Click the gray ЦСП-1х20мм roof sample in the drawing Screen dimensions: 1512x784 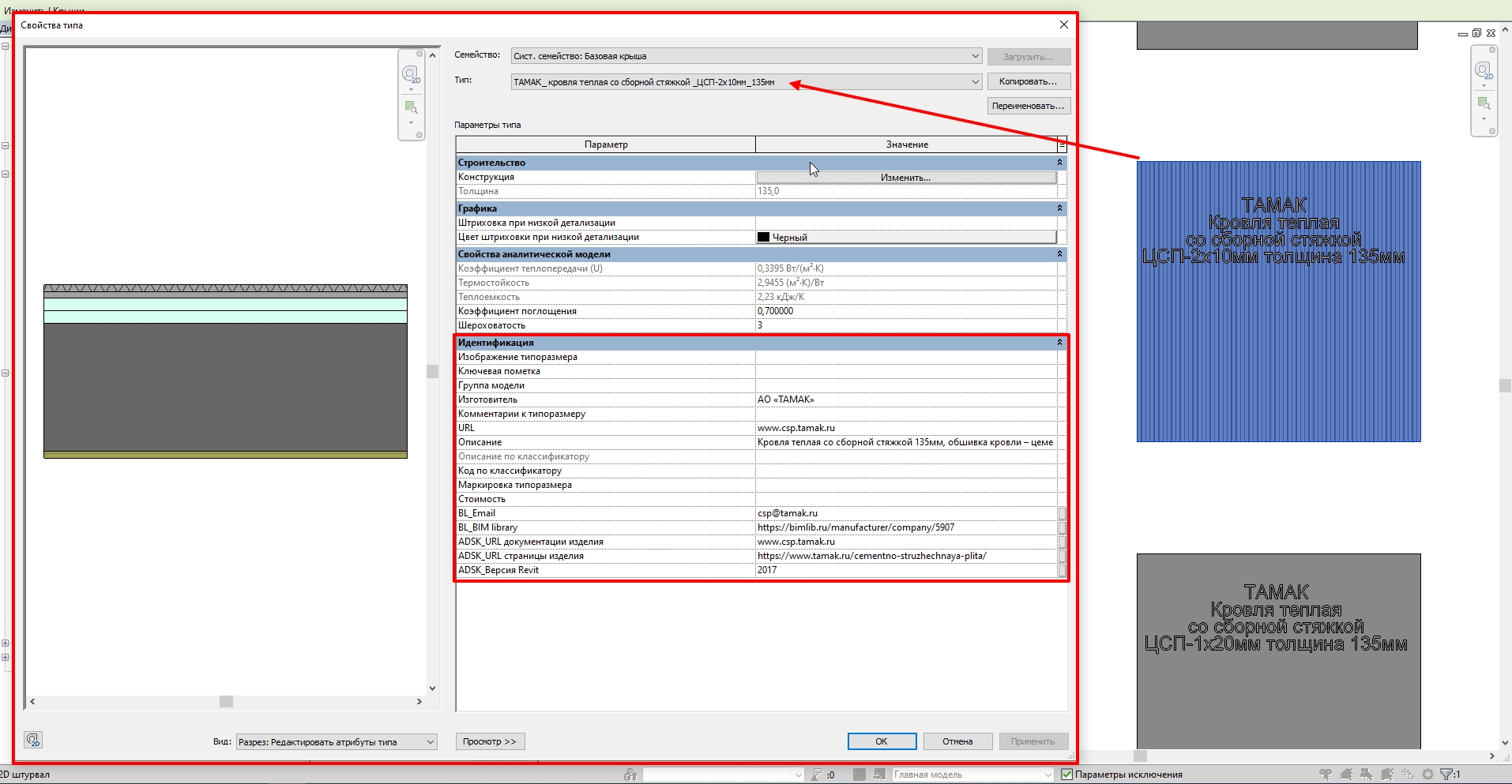coord(1278,651)
